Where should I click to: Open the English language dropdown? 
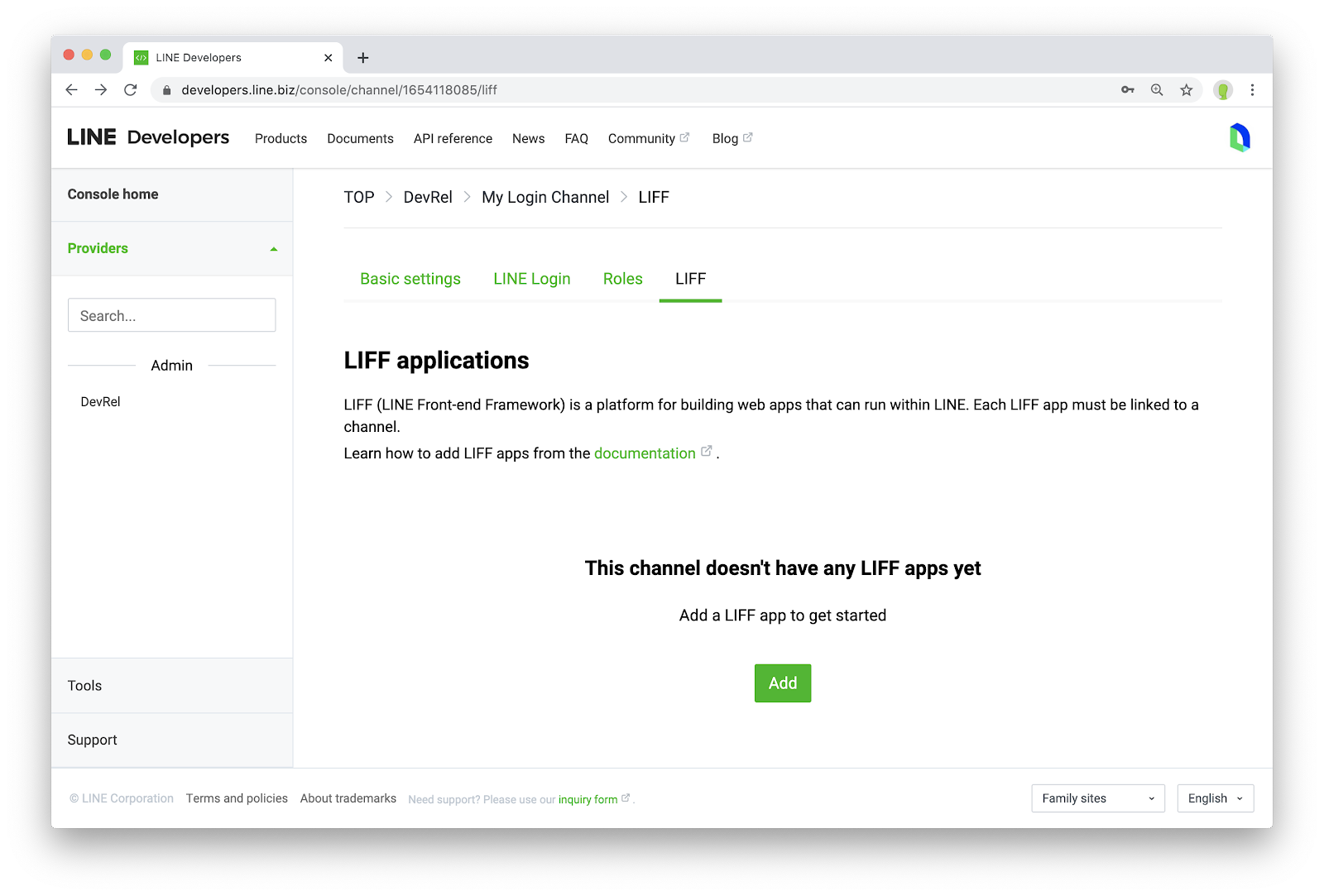pyautogui.click(x=1216, y=798)
